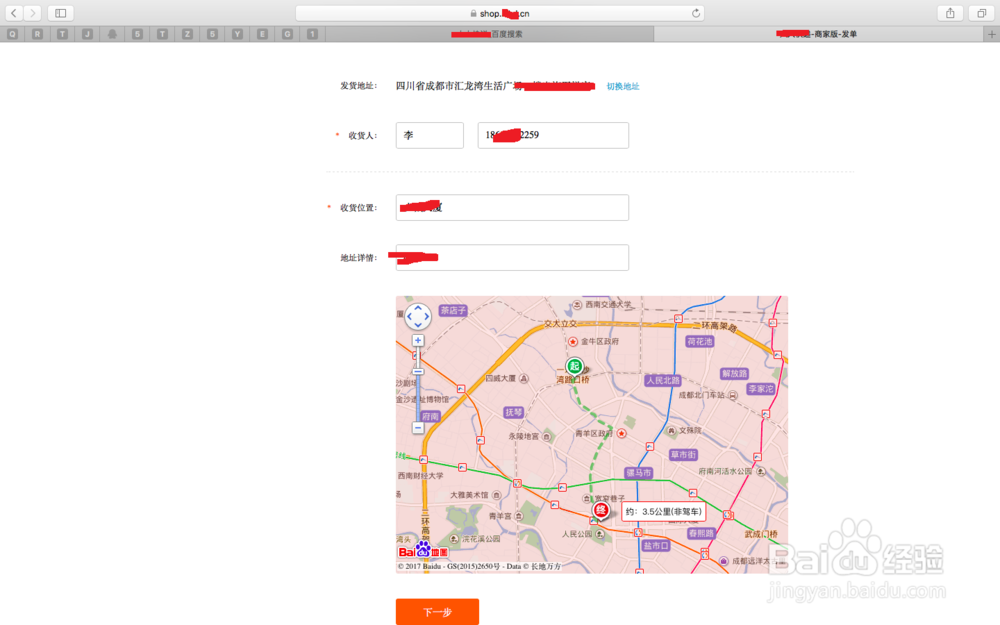1000x625 pixels.
Task: Click the 抚琴 district label
Action: (513, 413)
